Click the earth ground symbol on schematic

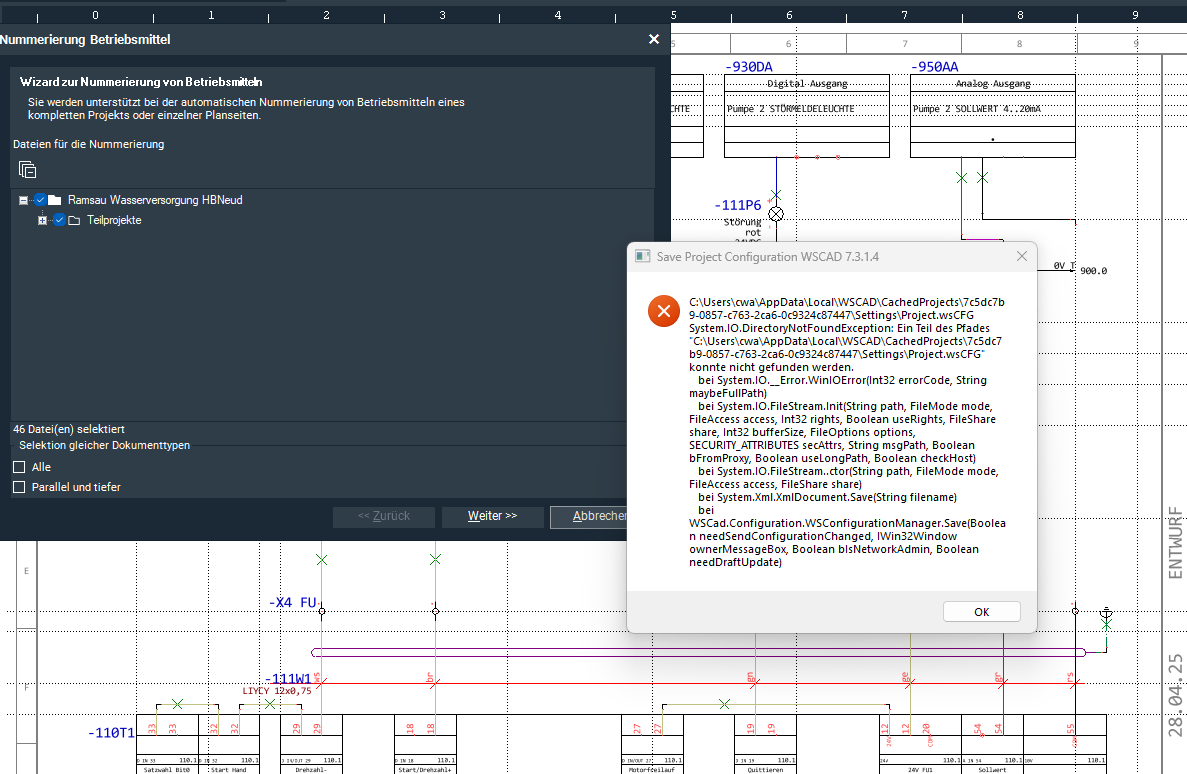click(1105, 612)
